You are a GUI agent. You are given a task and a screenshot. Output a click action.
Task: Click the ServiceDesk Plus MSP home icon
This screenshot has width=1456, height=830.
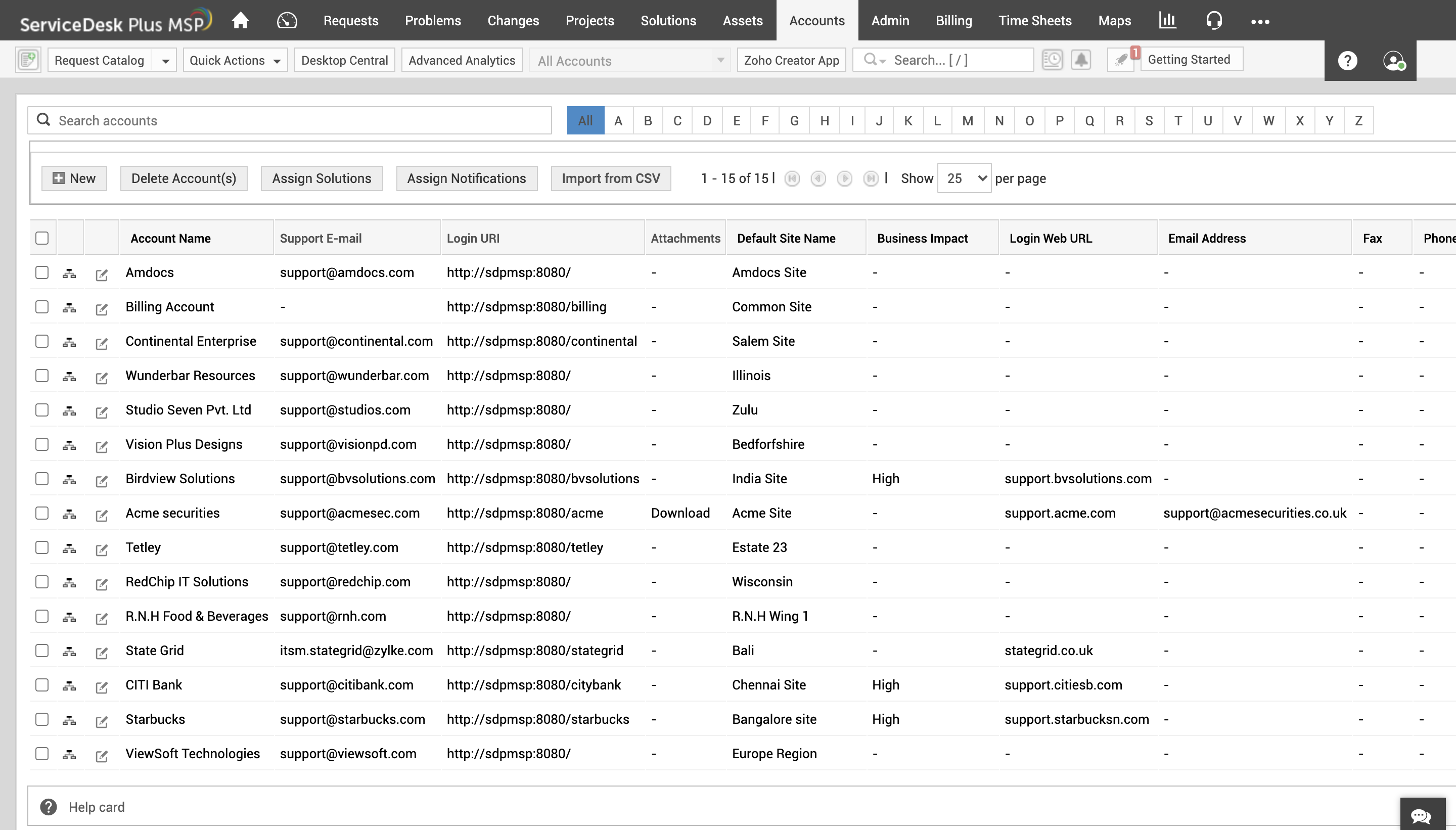(239, 20)
